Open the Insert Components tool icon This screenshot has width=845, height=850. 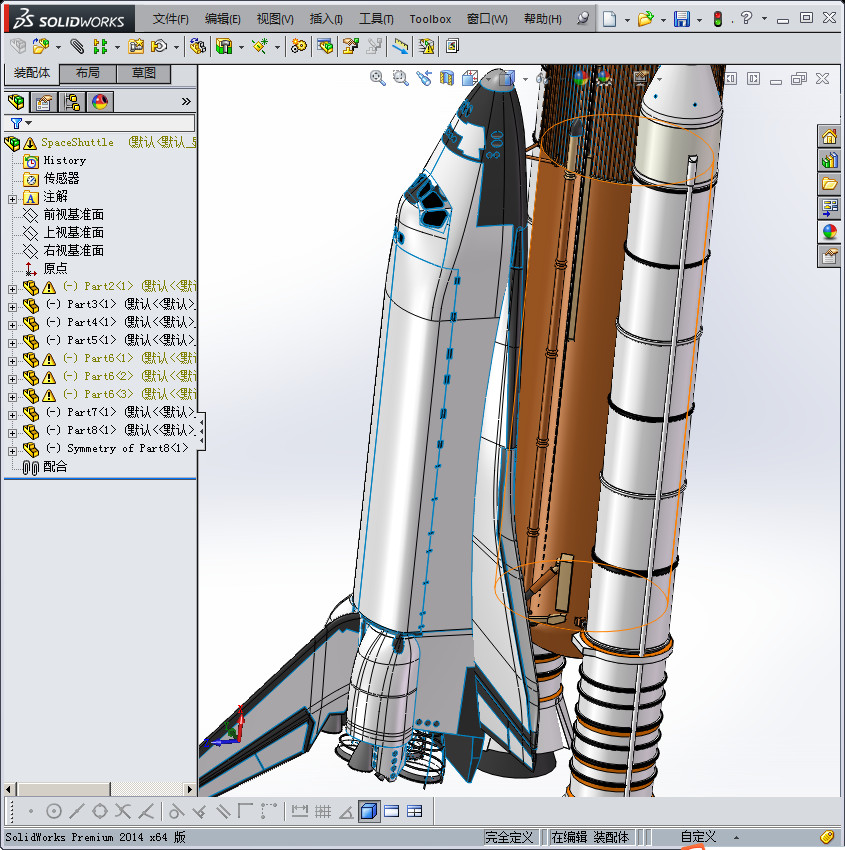(41, 47)
